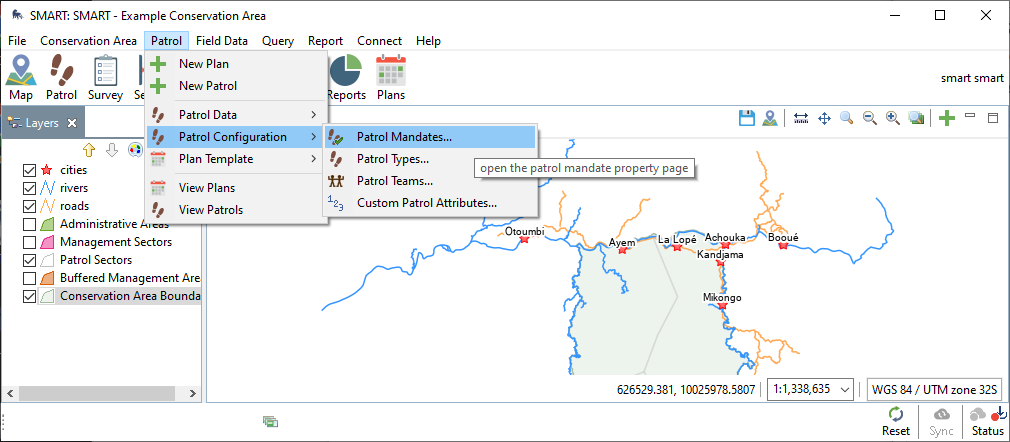The width and height of the screenshot is (1010, 442).
Task: Close the Layers panel tab
Action: point(72,124)
